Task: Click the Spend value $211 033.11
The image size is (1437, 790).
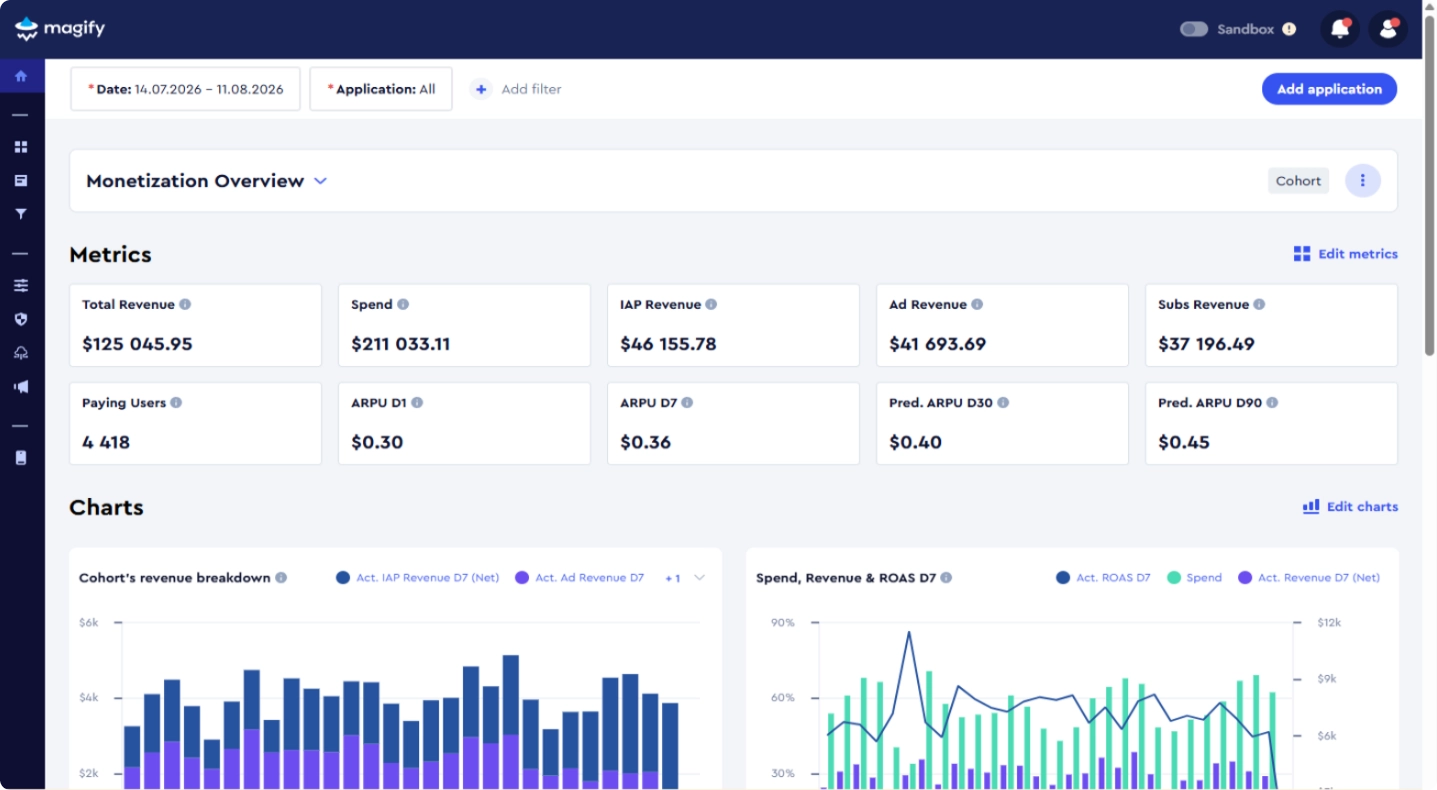Action: point(401,344)
